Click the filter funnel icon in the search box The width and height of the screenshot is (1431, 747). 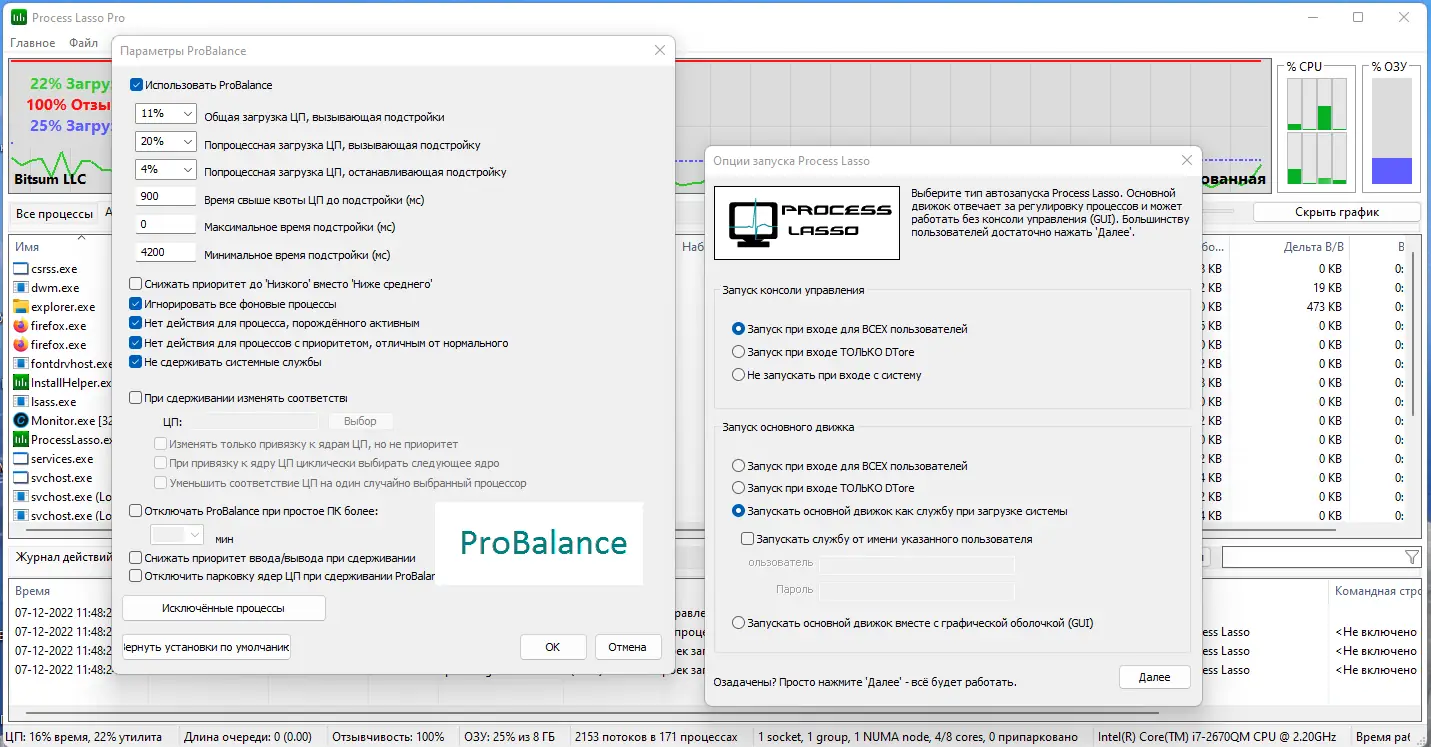[1411, 557]
